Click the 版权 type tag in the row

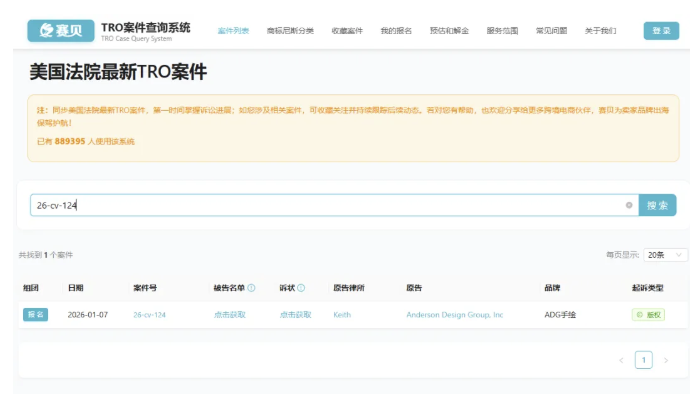tap(648, 314)
